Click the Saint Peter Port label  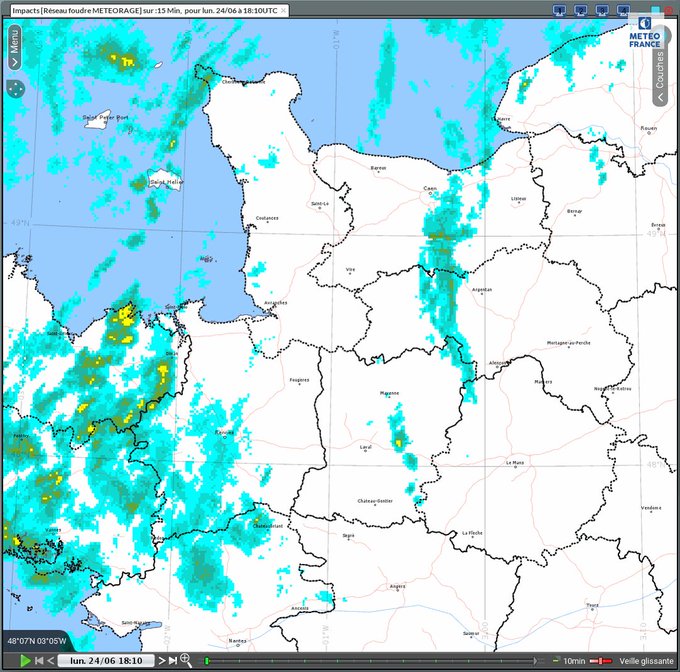coord(105,117)
